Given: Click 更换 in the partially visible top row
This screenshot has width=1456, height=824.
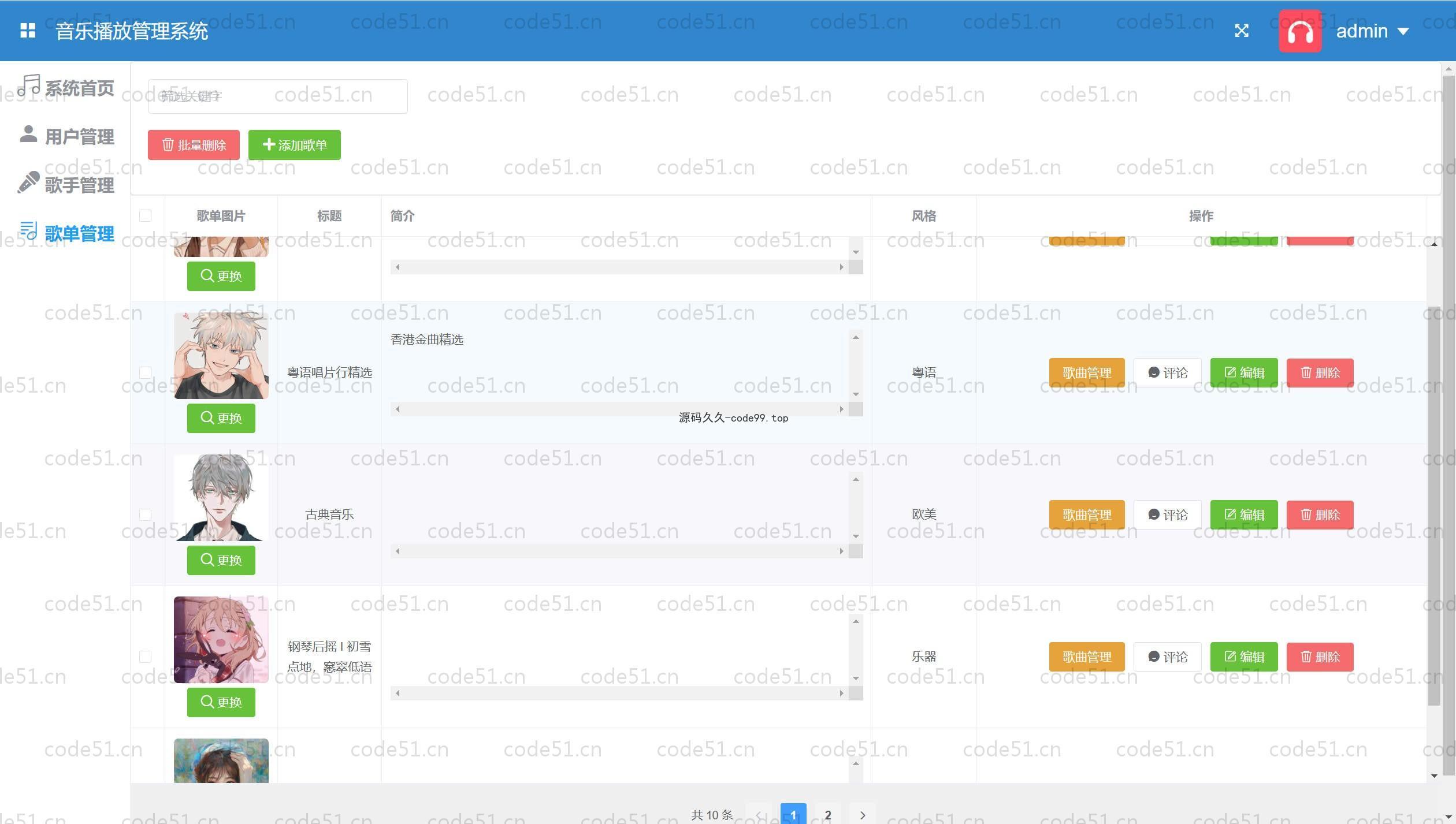Looking at the screenshot, I should point(221,276).
